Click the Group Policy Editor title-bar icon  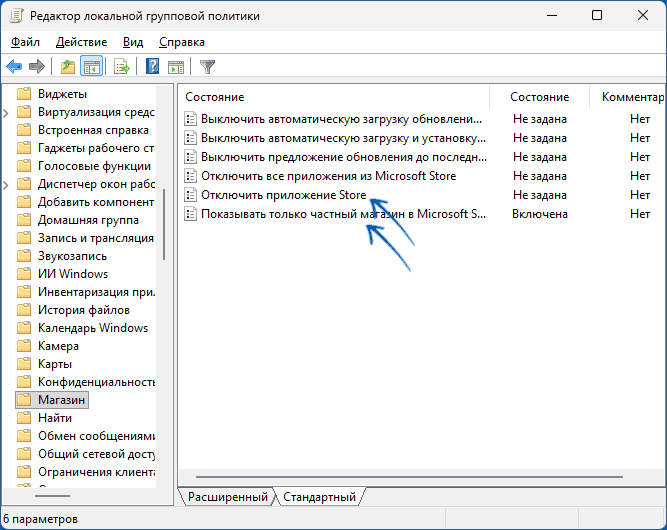coord(16,16)
